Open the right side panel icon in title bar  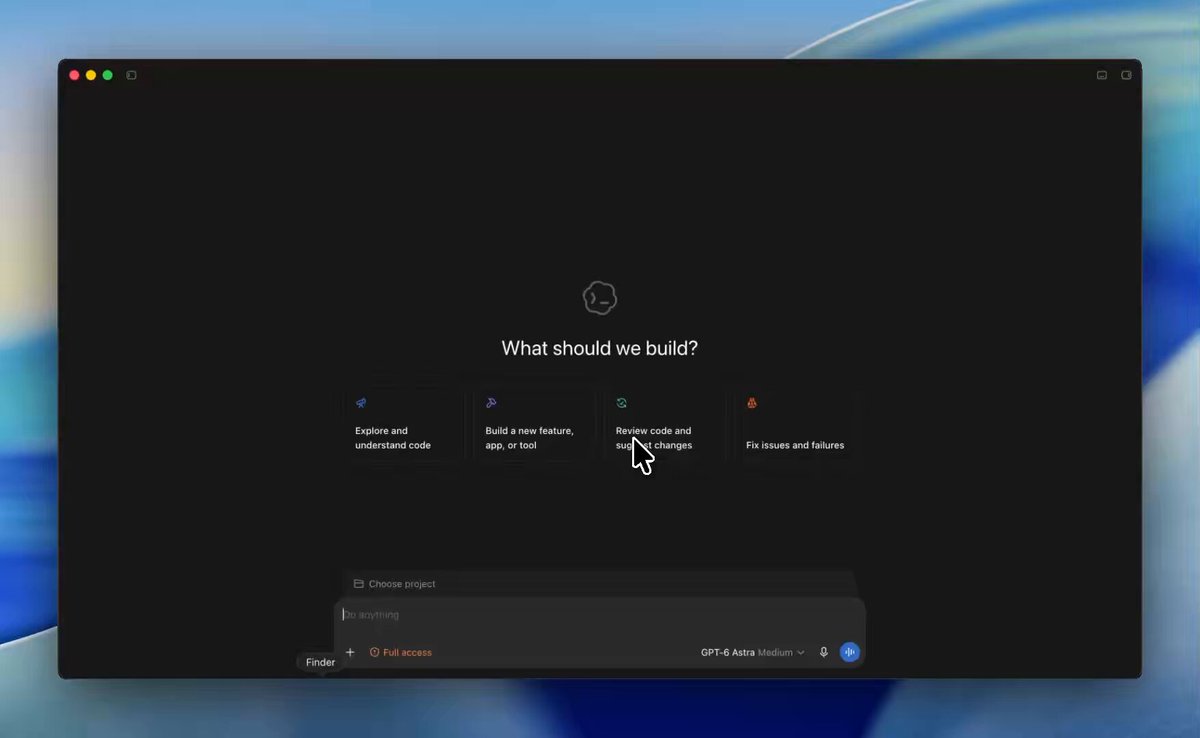pyautogui.click(x=1126, y=75)
